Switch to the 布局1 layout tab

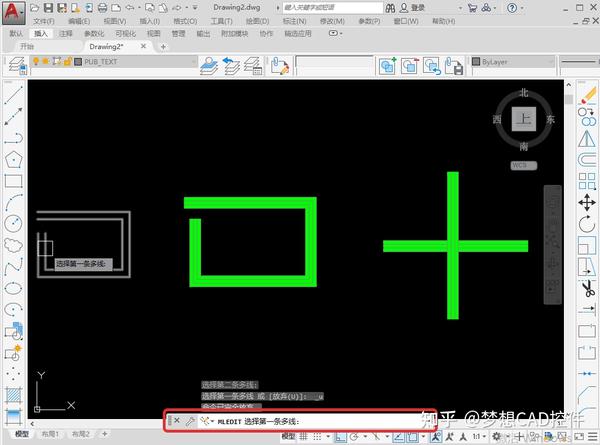(x=50, y=434)
